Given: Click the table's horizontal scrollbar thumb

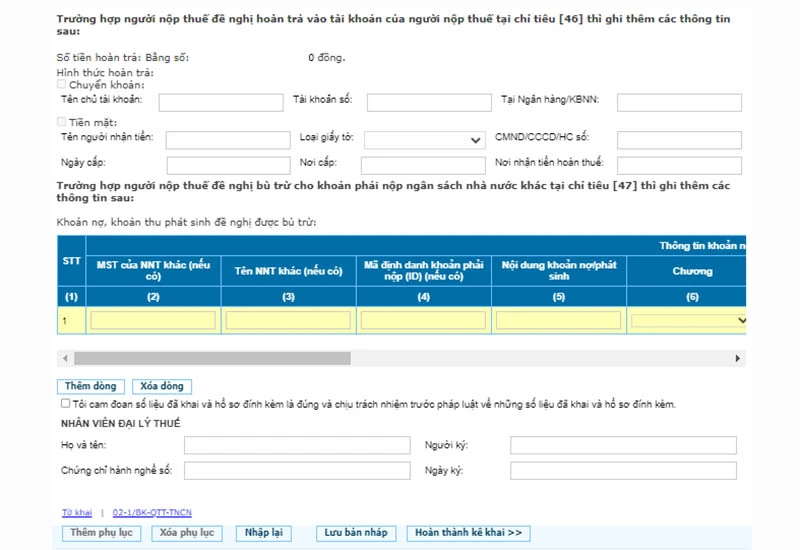Looking at the screenshot, I should pyautogui.click(x=212, y=358).
